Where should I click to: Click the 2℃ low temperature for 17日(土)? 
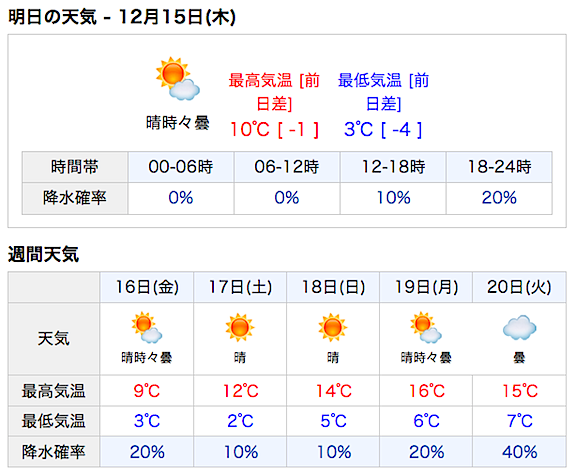pos(240,421)
